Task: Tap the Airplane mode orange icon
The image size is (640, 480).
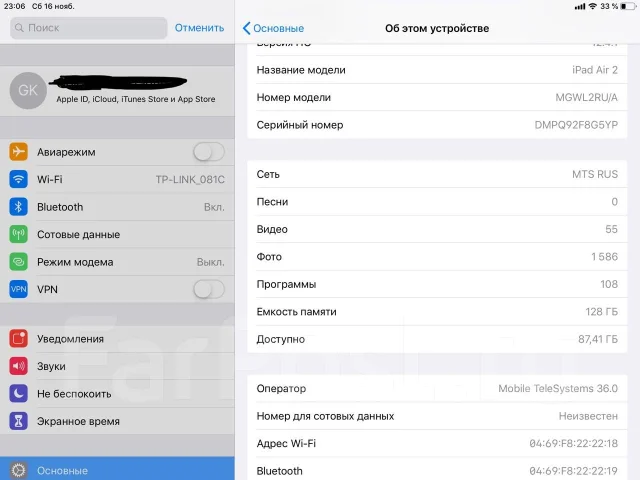Action: pyautogui.click(x=18, y=152)
